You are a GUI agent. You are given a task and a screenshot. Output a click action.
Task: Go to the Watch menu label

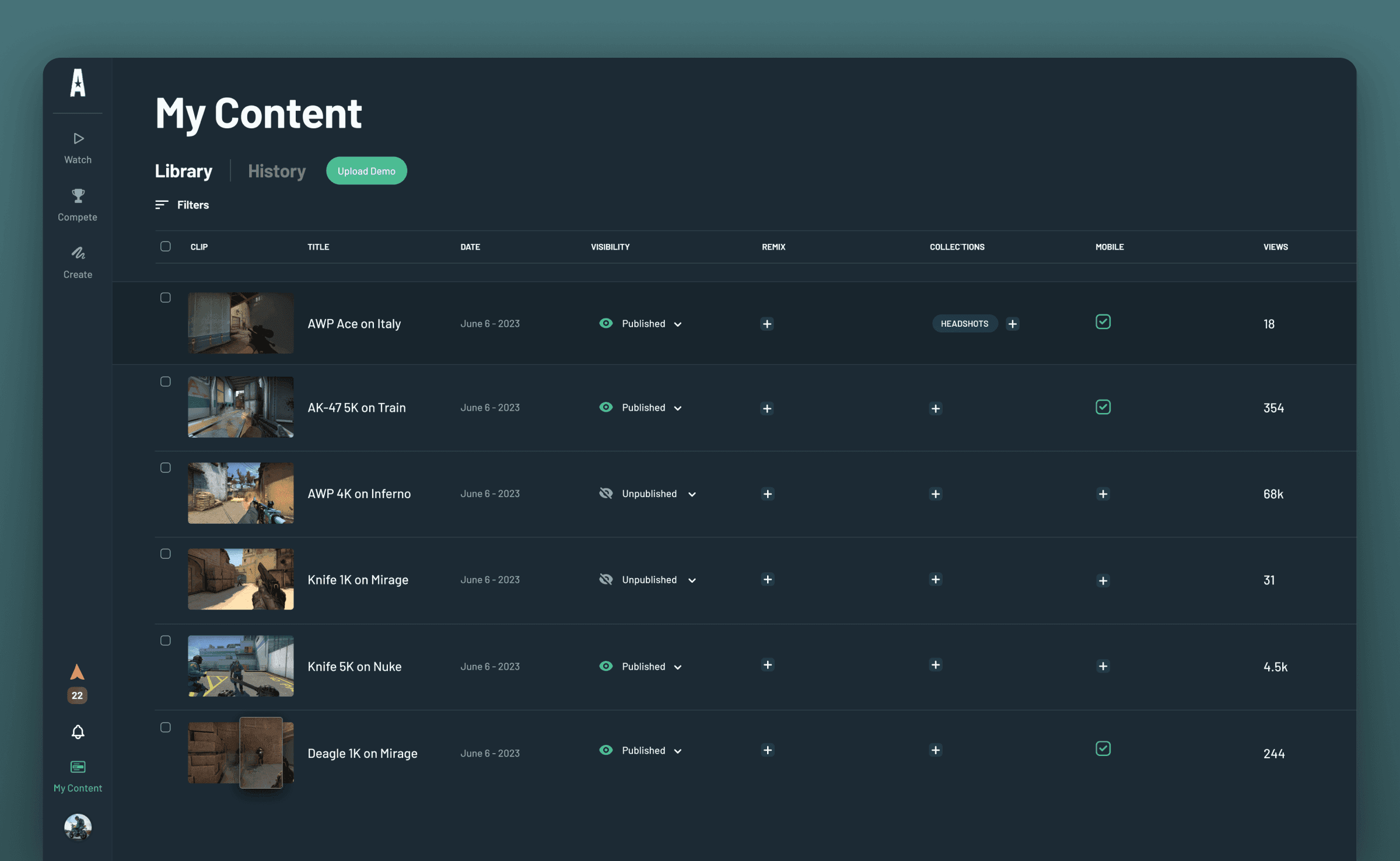click(78, 160)
